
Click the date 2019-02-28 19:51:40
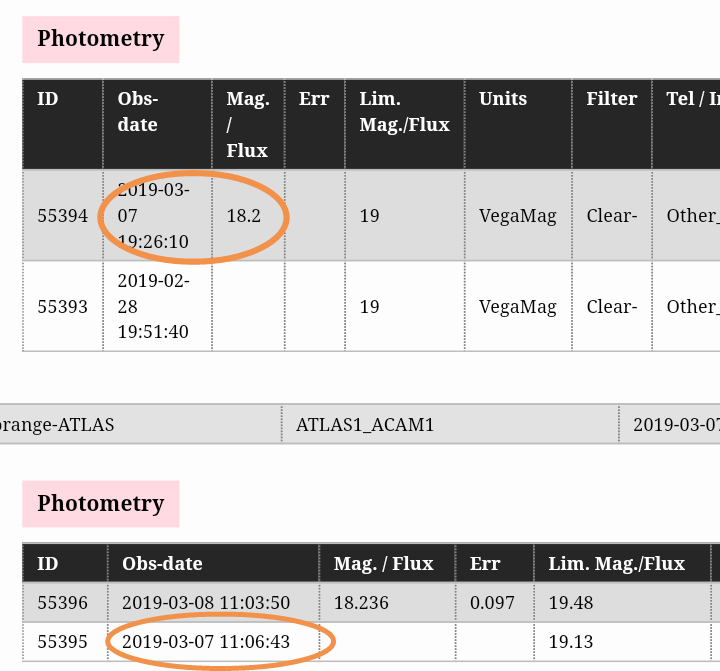(153, 307)
